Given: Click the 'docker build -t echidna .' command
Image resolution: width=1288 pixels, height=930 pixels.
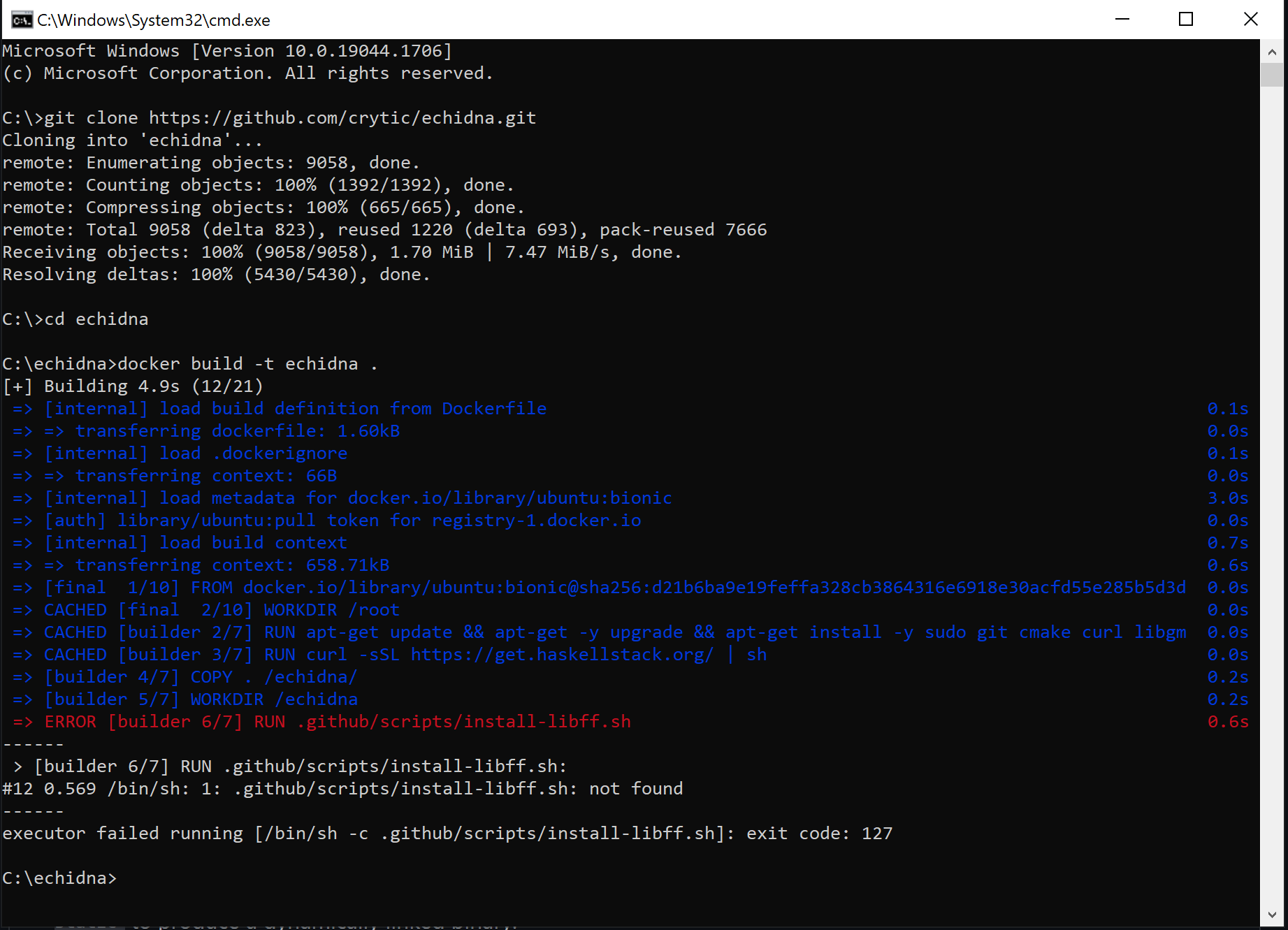Looking at the screenshot, I should click(x=190, y=364).
